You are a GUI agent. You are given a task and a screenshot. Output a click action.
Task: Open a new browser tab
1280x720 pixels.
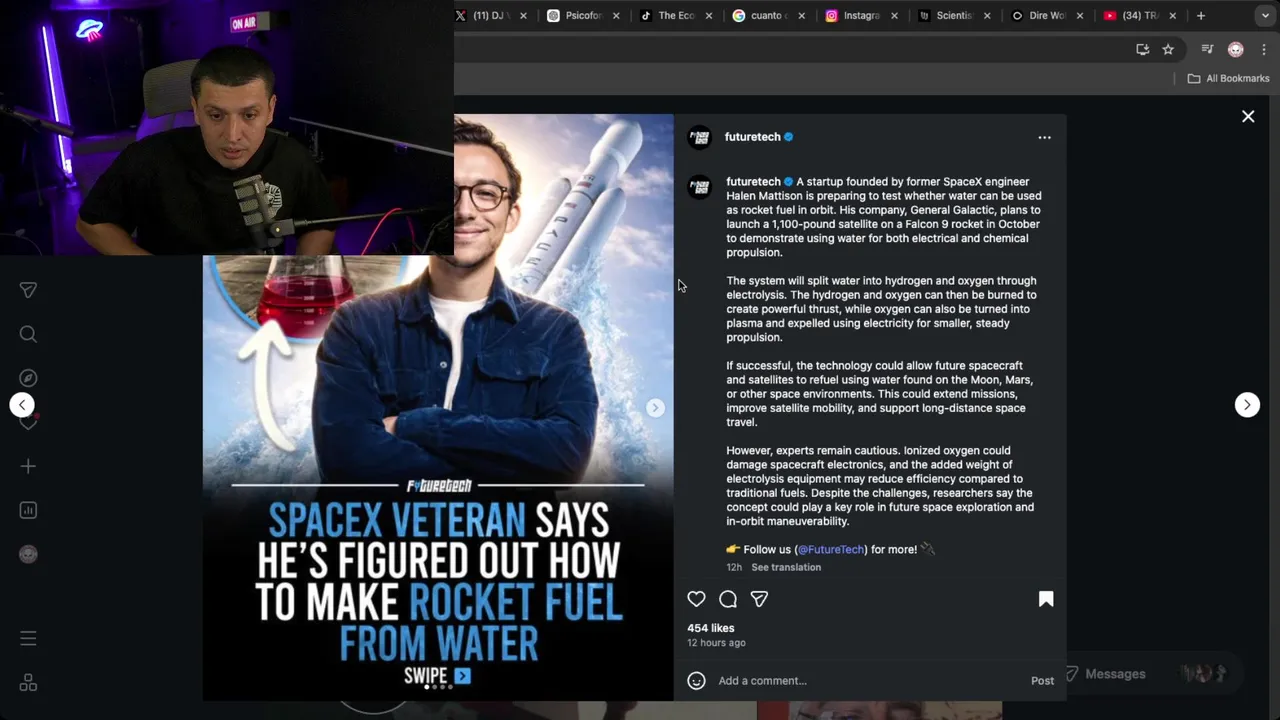(1201, 15)
